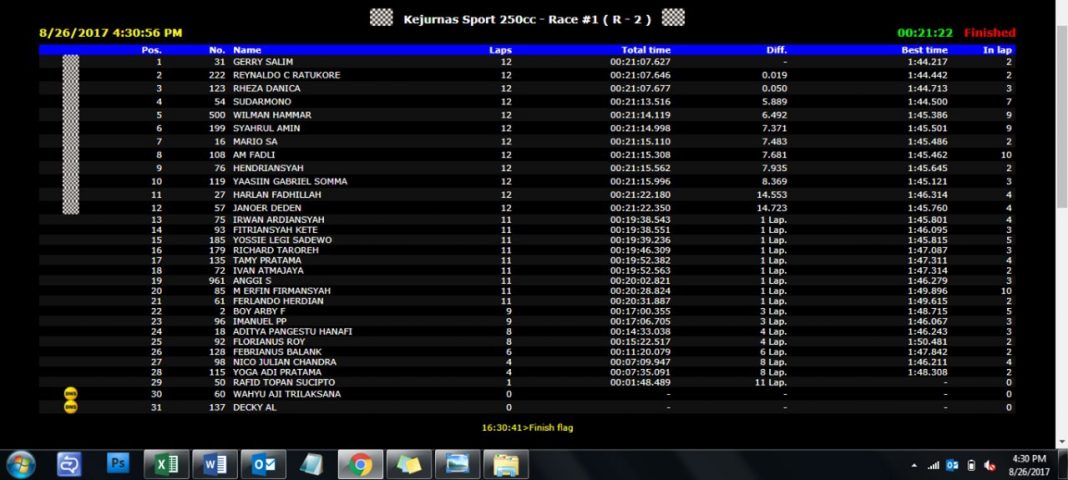Viewport: 1068px width, 480px height.
Task: Open Photoshop from the taskbar
Action: [118, 464]
